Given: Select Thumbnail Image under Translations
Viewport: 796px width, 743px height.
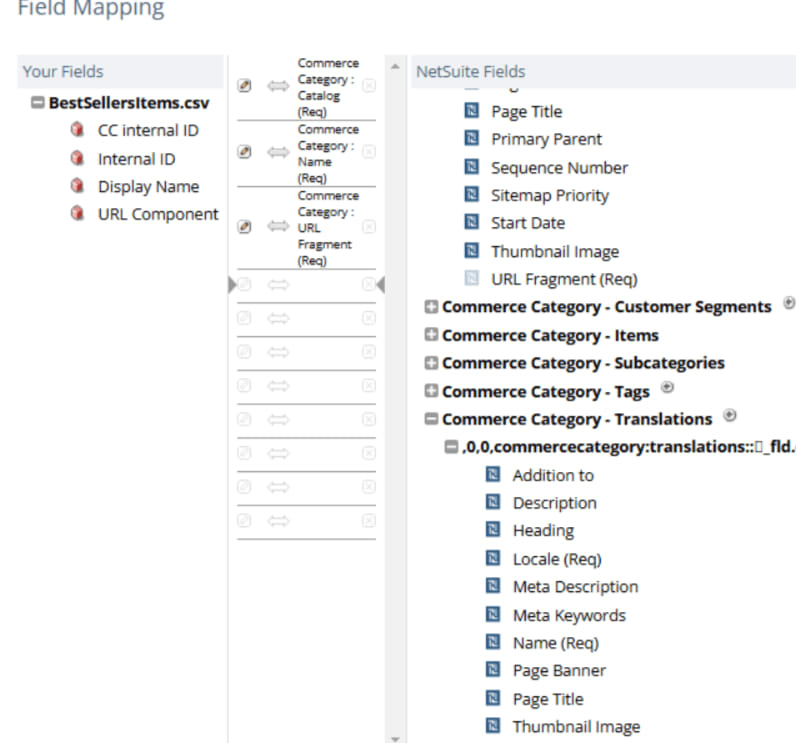Looking at the screenshot, I should 576,726.
